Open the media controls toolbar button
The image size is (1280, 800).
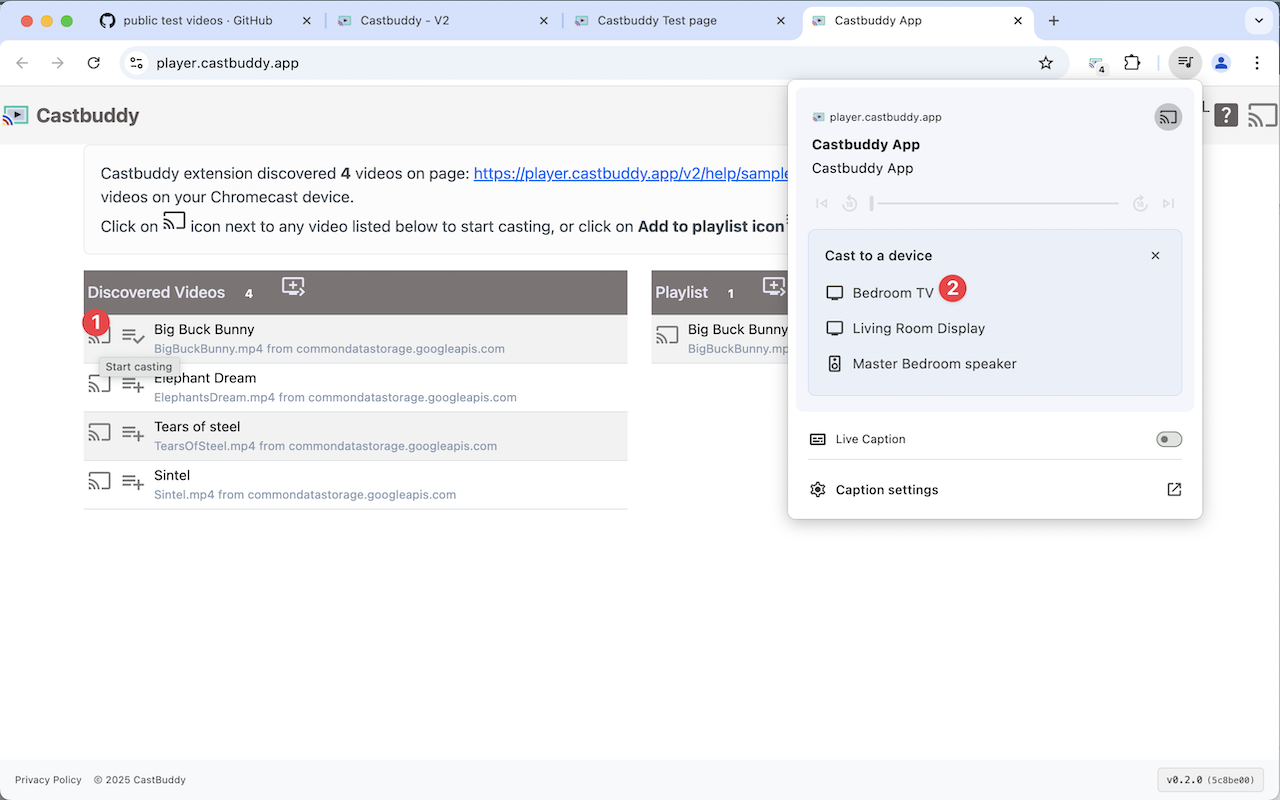(x=1185, y=63)
